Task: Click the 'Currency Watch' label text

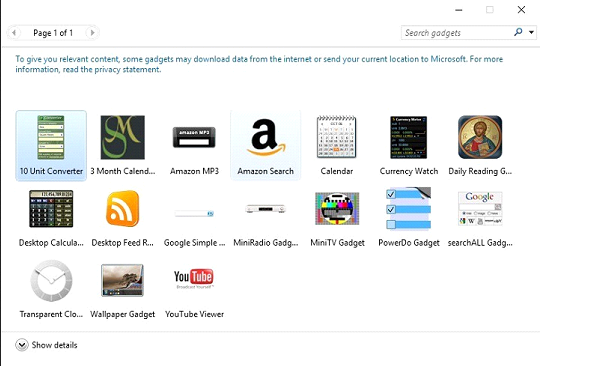Action: (x=408, y=171)
